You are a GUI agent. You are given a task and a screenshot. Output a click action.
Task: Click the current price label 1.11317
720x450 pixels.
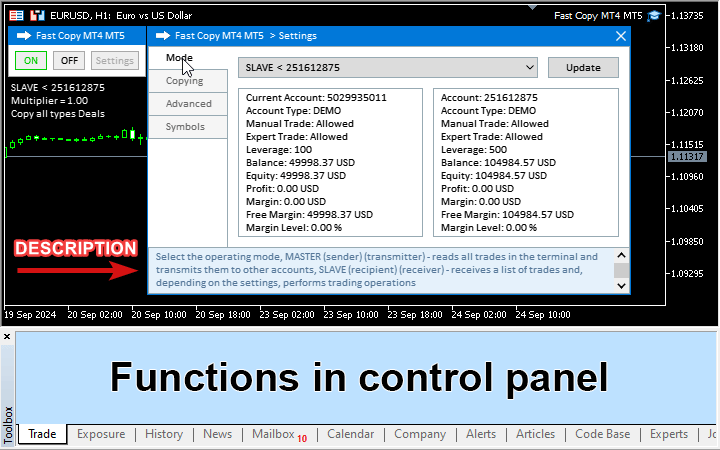click(x=687, y=157)
